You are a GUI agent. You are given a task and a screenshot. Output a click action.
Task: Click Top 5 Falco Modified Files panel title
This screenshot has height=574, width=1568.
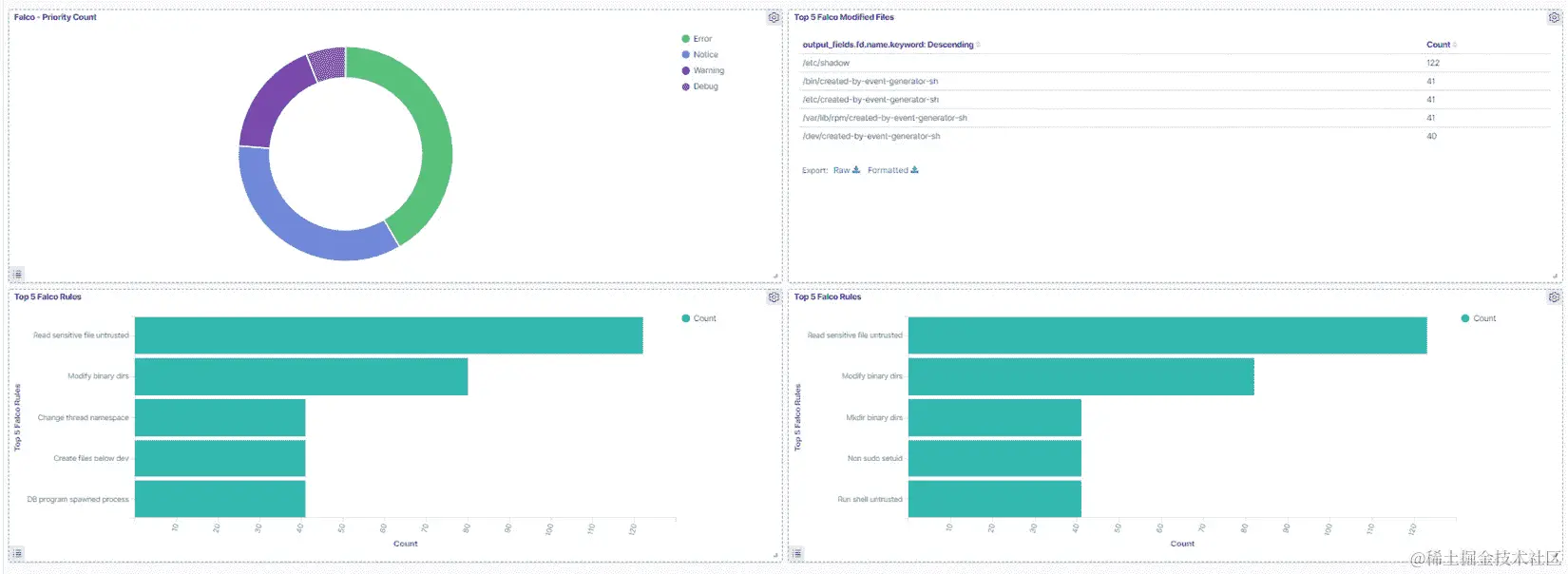(x=844, y=17)
